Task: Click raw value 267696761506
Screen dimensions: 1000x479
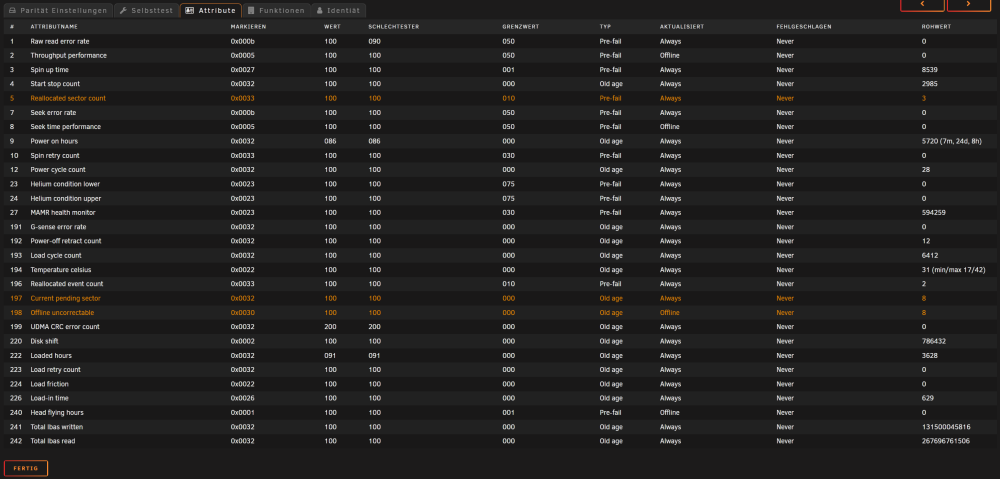Action: (946, 441)
